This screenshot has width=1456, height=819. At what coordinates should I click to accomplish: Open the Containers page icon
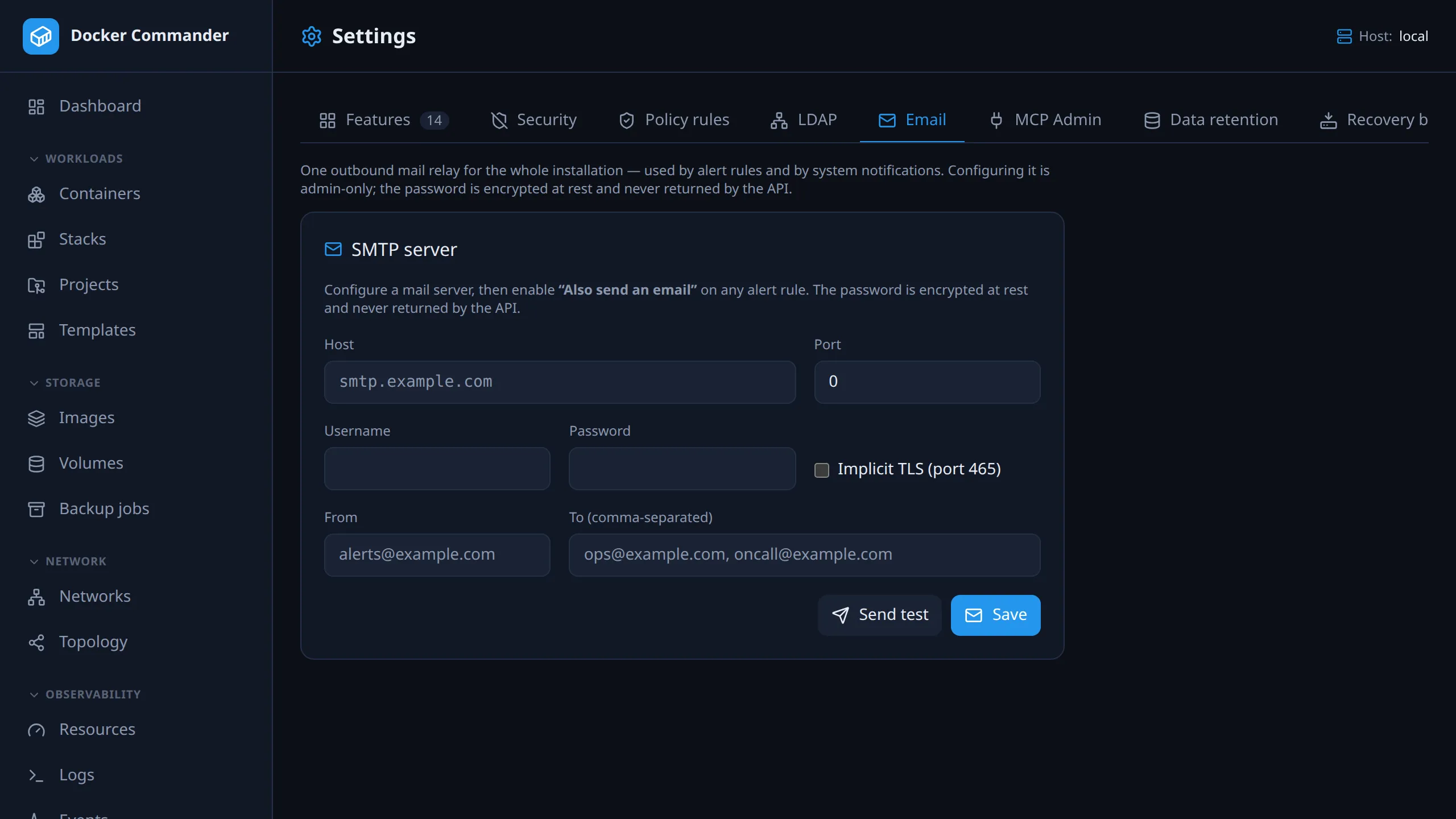tap(36, 195)
